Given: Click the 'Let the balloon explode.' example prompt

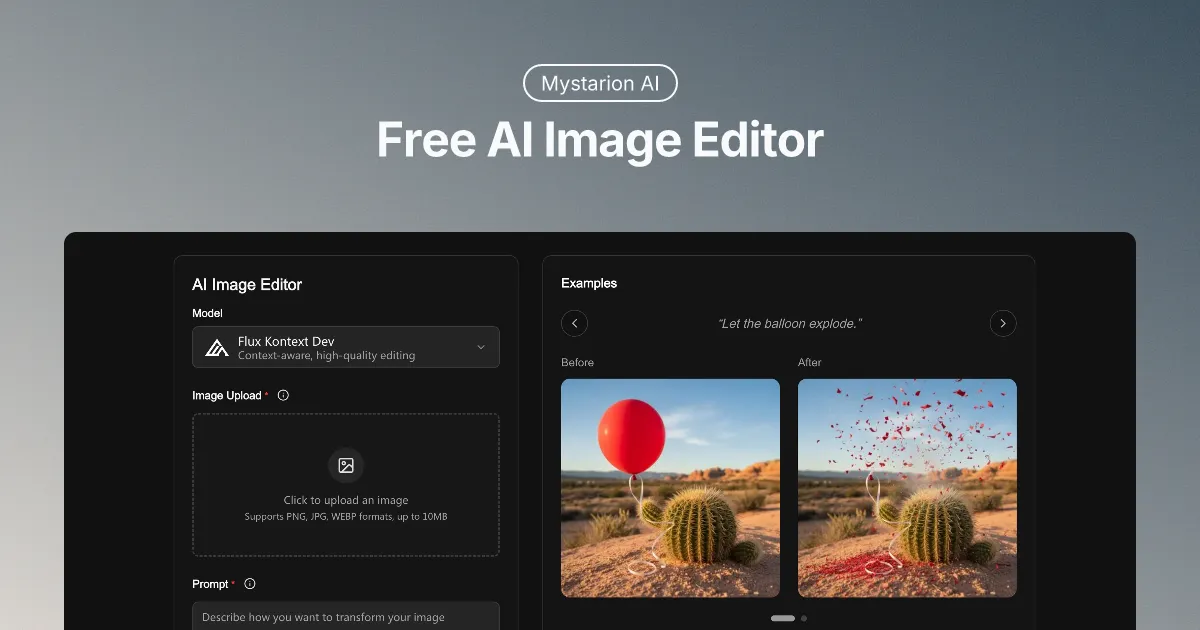Looking at the screenshot, I should click(789, 324).
